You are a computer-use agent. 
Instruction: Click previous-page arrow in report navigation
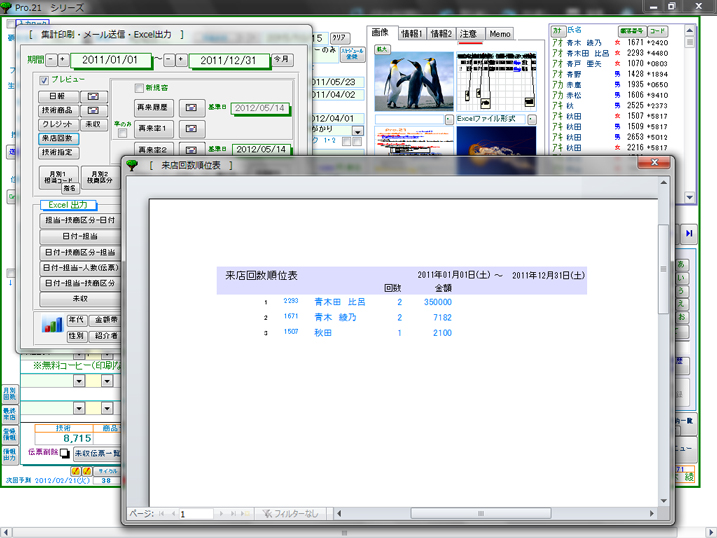click(x=173, y=514)
